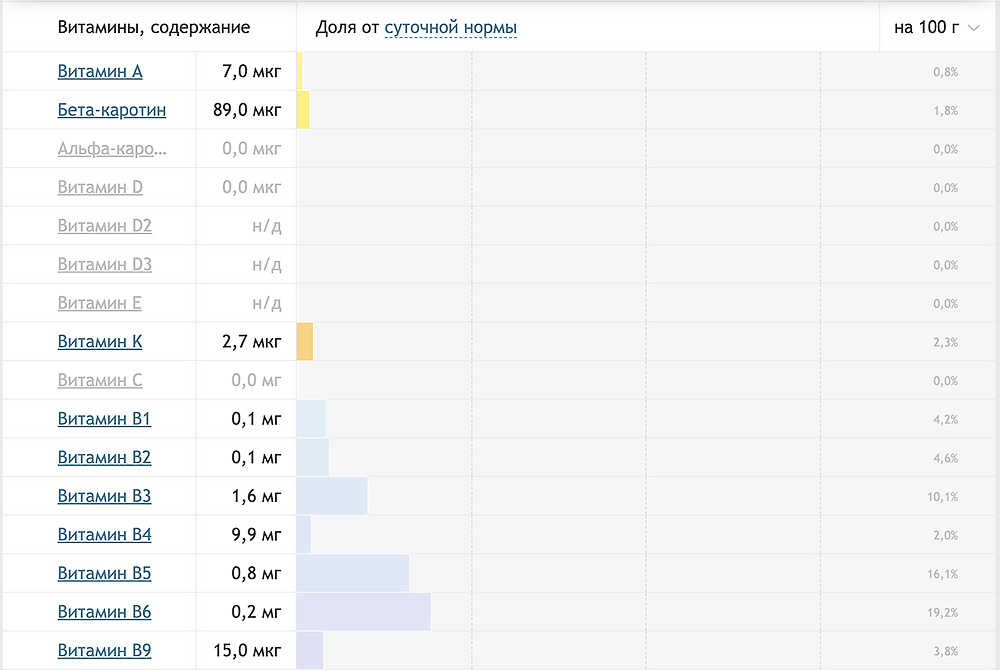Open the Витамин D2 link

105,226
